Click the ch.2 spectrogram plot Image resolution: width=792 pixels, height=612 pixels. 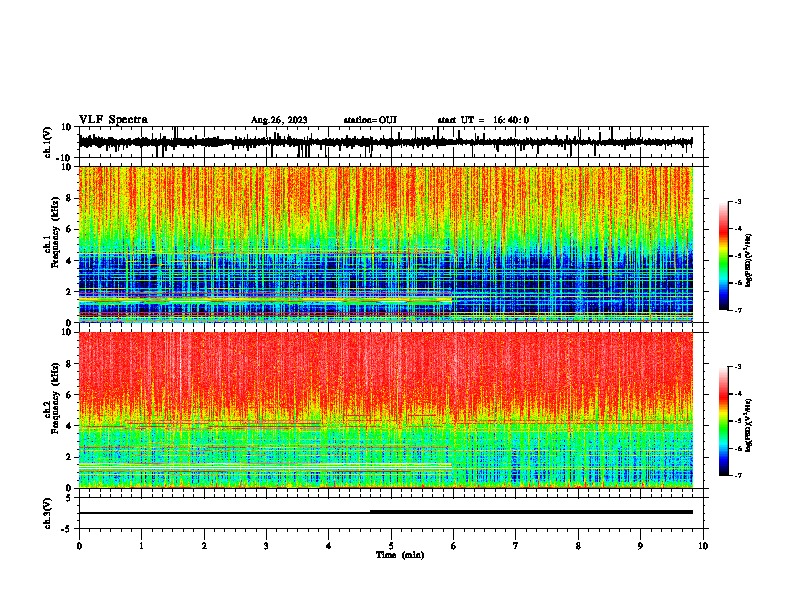click(x=386, y=410)
